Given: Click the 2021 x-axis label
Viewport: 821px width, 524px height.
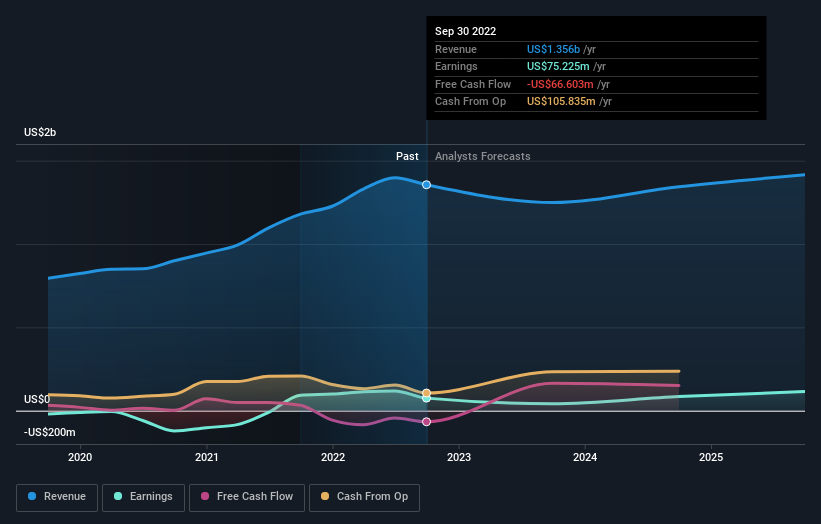Looking at the screenshot, I should click(206, 458).
